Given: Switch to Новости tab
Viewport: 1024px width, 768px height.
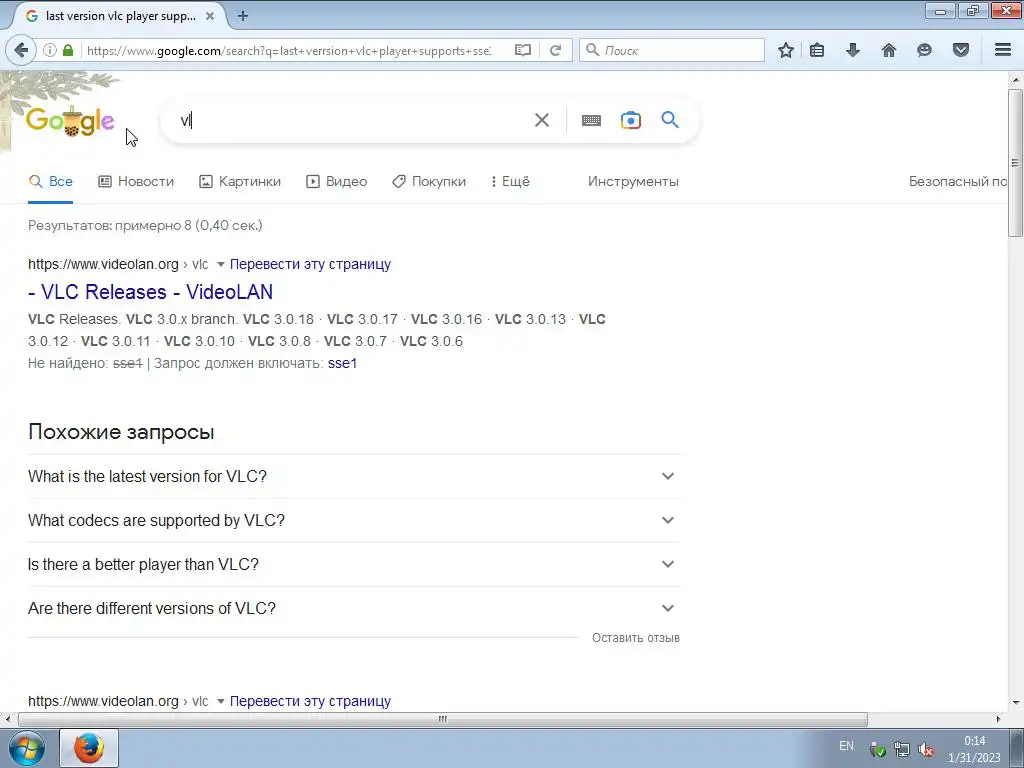Looking at the screenshot, I should (x=136, y=182).
